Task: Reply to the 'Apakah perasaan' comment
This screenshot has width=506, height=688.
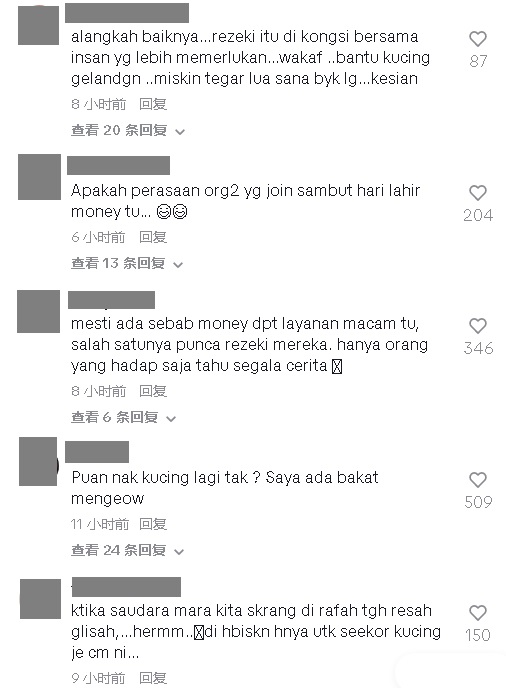Action: (x=153, y=237)
